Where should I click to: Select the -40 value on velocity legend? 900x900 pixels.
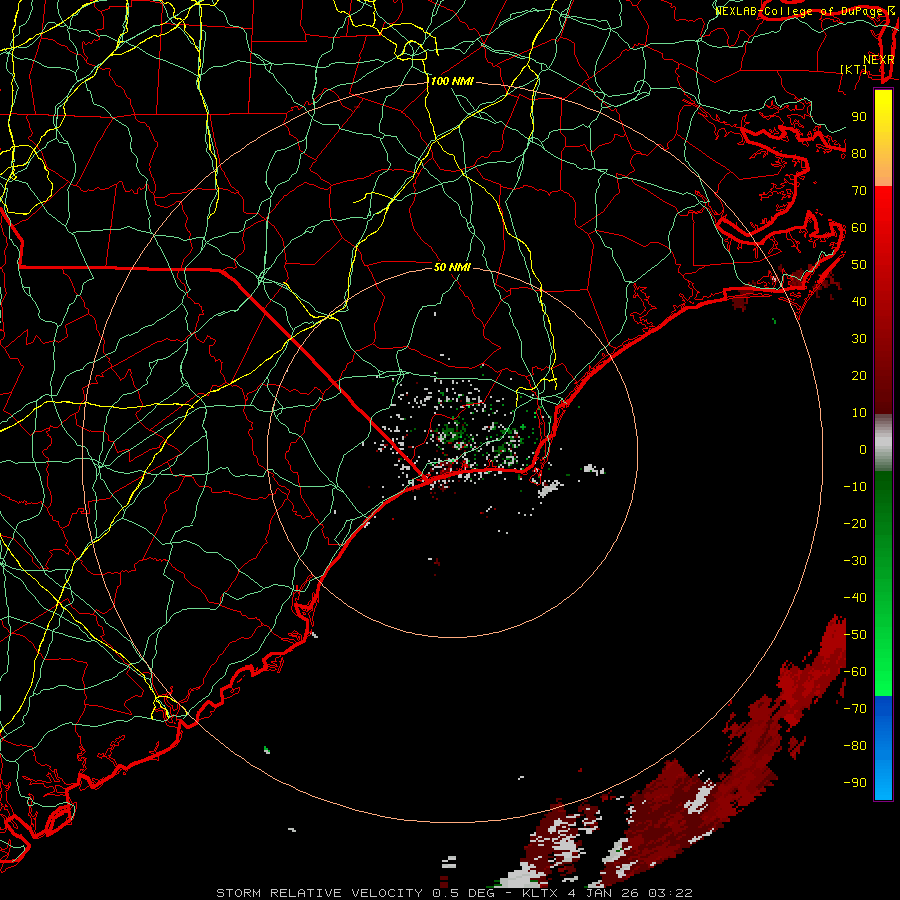coord(855,598)
